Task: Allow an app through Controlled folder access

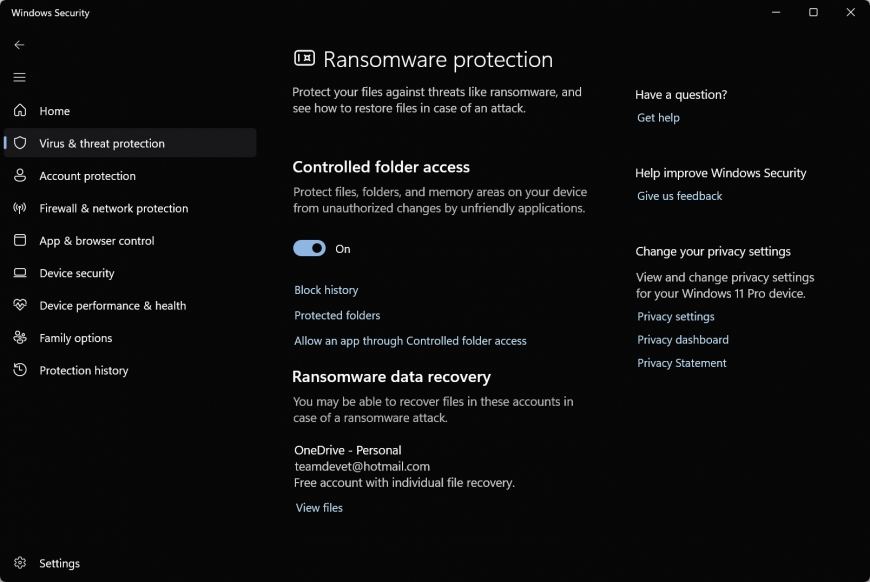Action: [410, 341]
